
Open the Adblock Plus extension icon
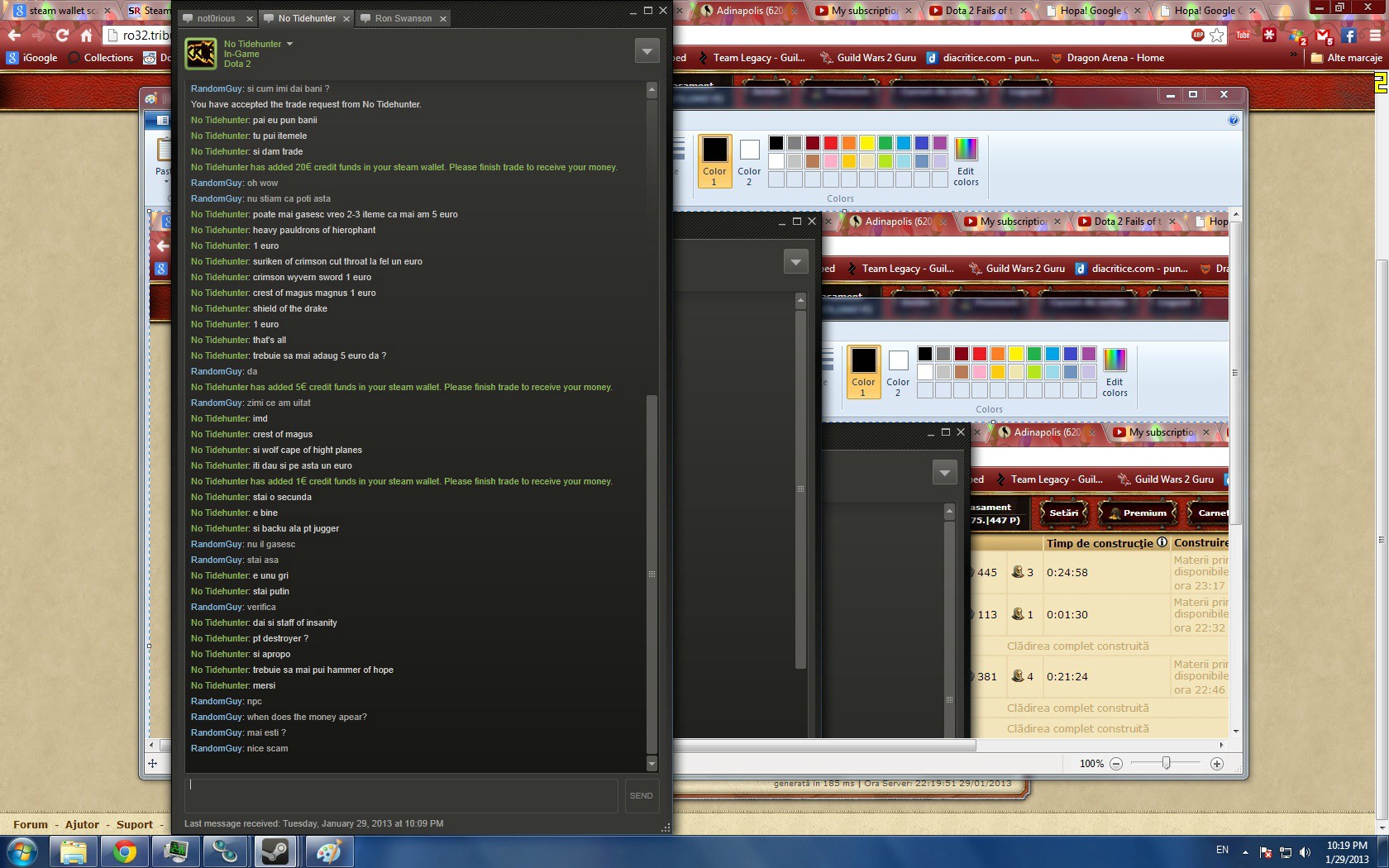click(x=1197, y=35)
